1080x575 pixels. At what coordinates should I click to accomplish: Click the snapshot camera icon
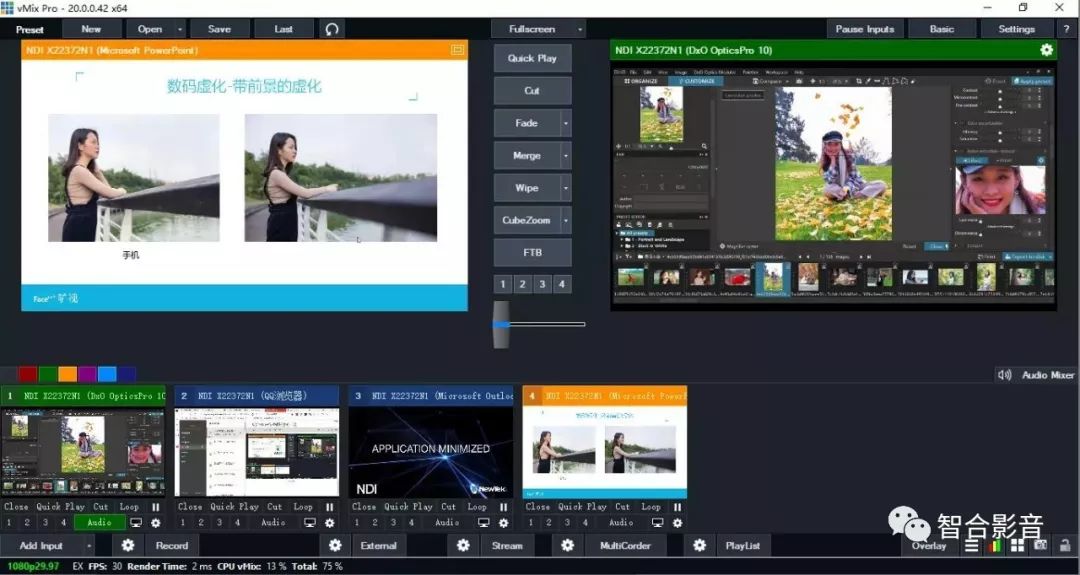pyautogui.click(x=1041, y=545)
